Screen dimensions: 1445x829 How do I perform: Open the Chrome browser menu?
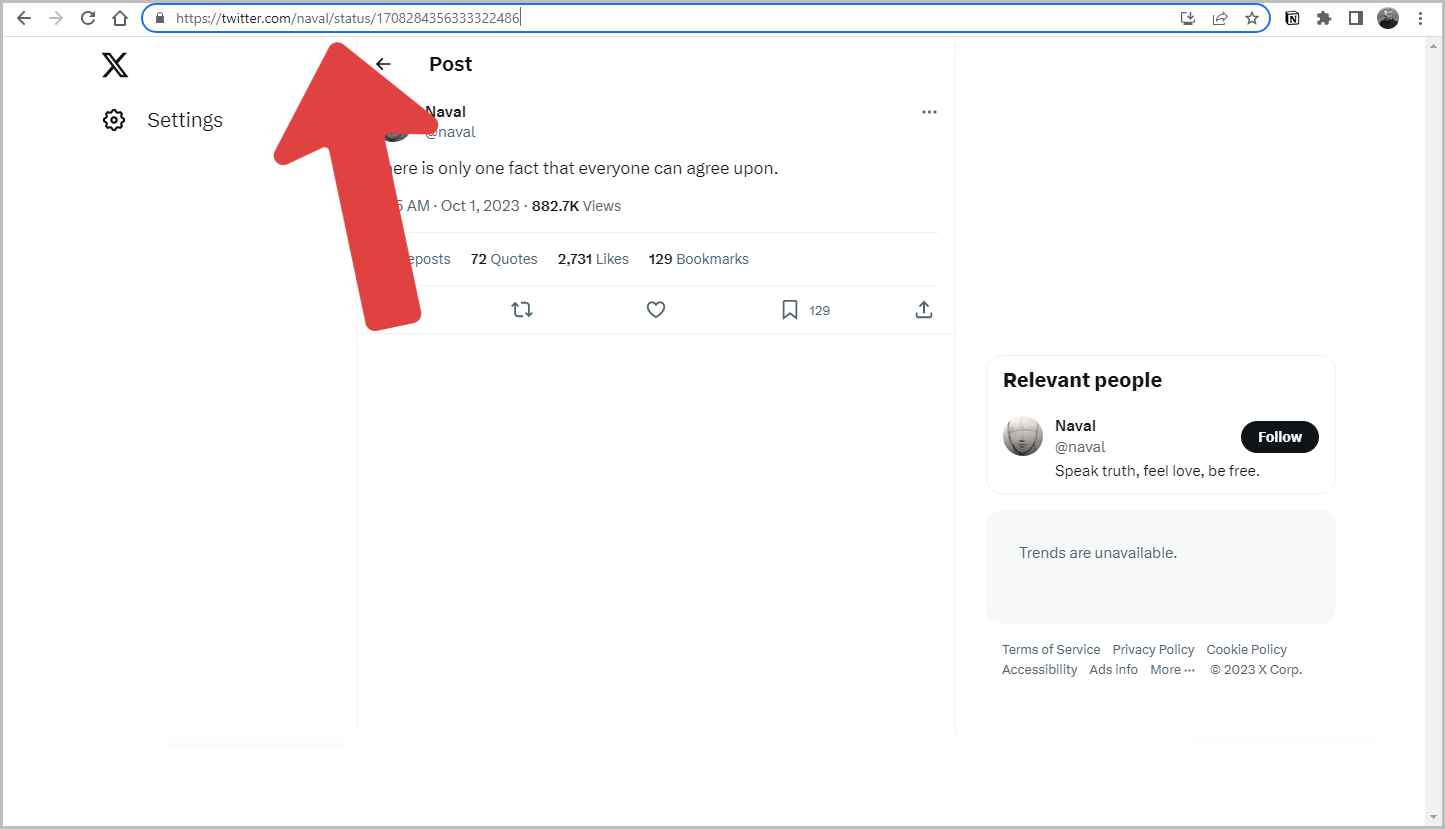[1421, 18]
